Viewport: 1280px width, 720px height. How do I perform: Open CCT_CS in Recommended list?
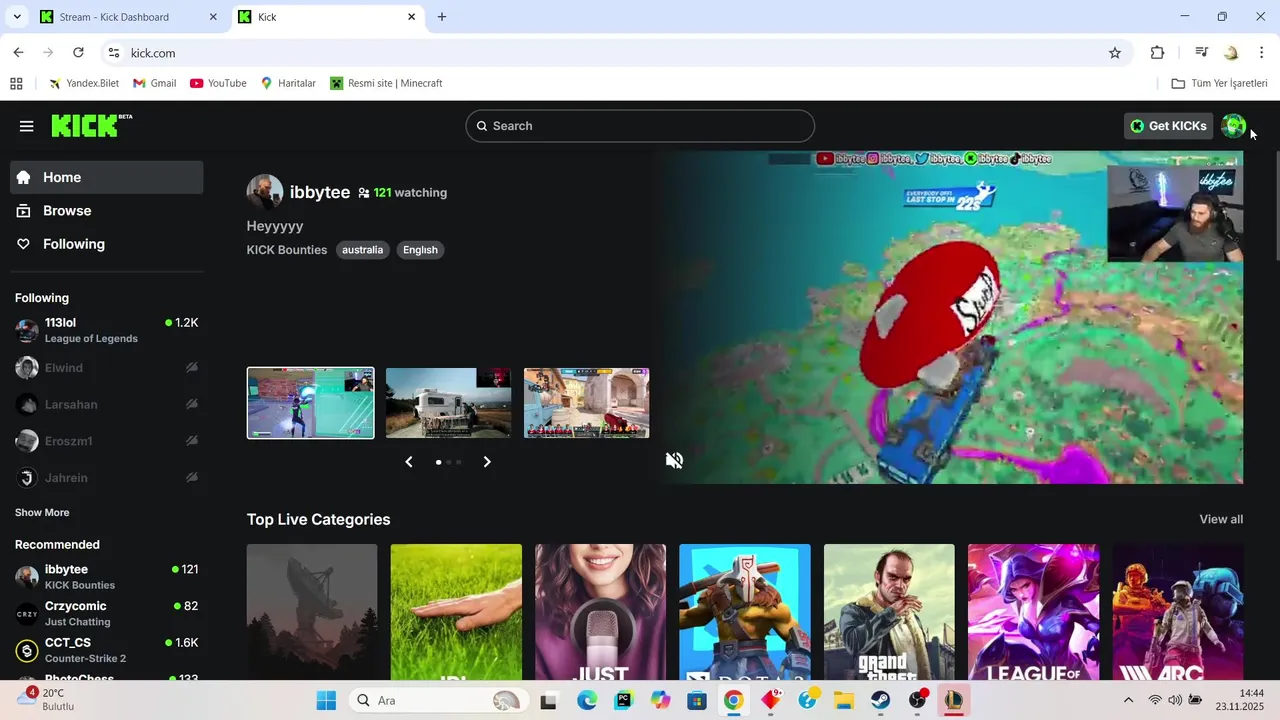click(107, 650)
